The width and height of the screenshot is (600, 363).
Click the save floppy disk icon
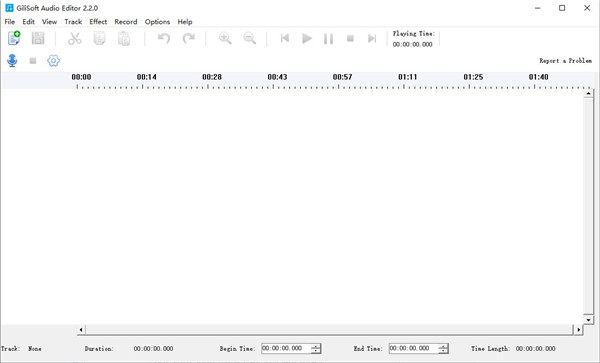pyautogui.click(x=38, y=38)
